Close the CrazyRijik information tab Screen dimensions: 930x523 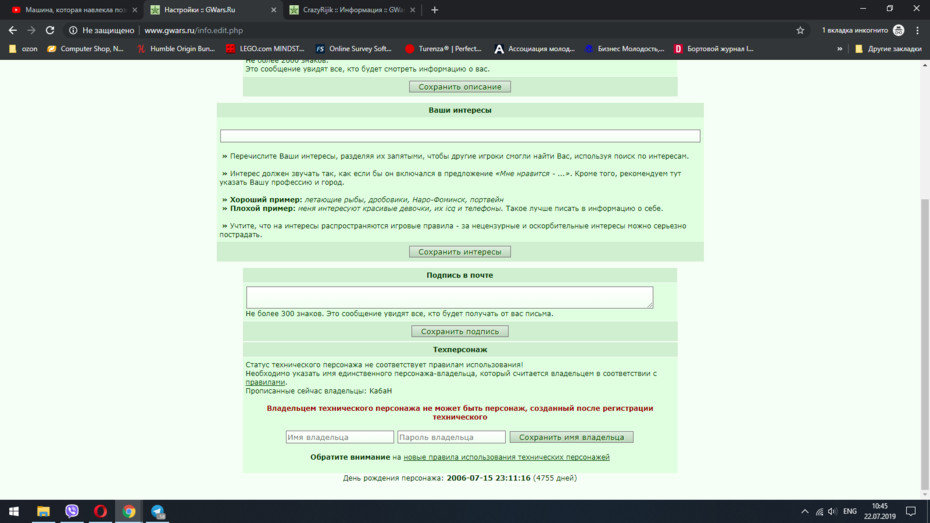click(x=412, y=10)
